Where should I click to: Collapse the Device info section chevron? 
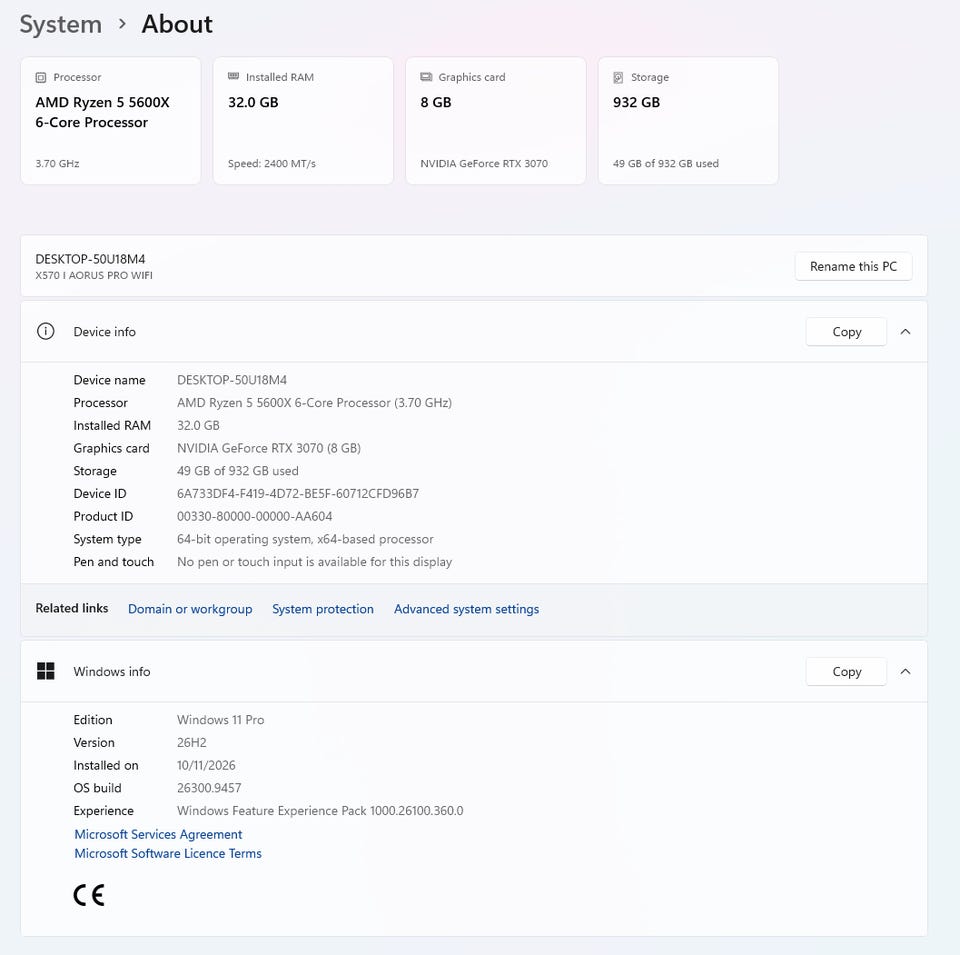pyautogui.click(x=906, y=332)
